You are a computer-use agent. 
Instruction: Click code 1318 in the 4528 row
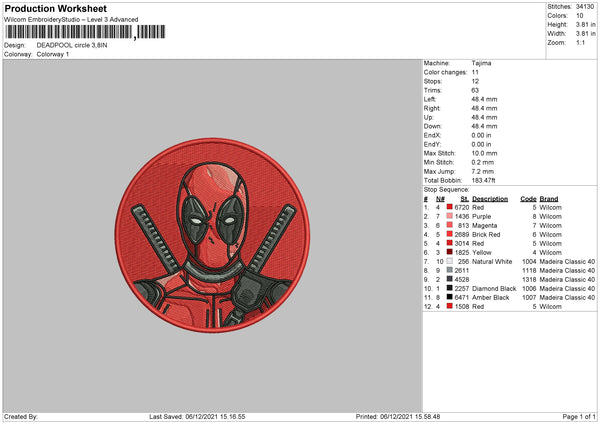(x=529, y=280)
